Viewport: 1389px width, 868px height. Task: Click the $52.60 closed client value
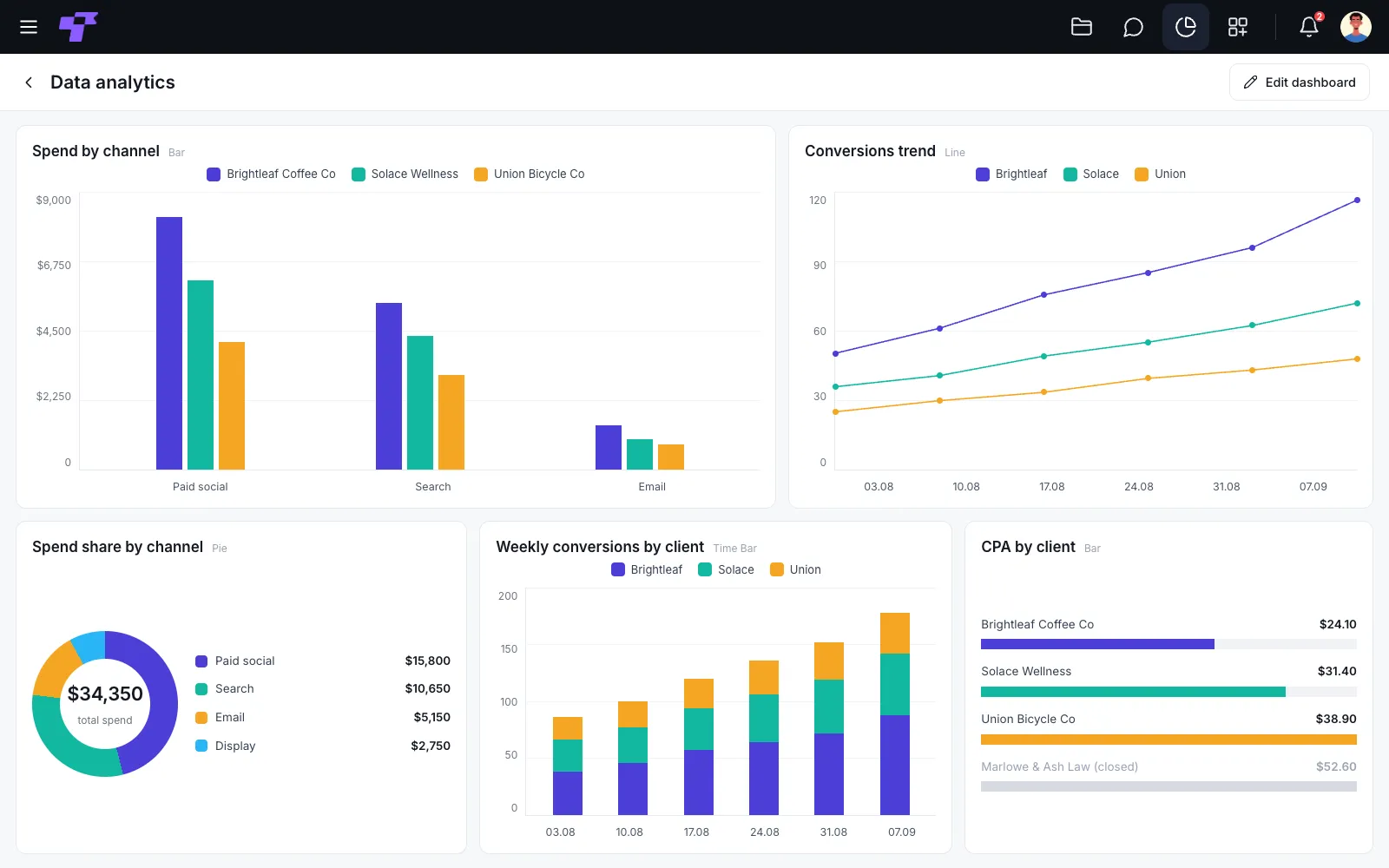pos(1336,767)
